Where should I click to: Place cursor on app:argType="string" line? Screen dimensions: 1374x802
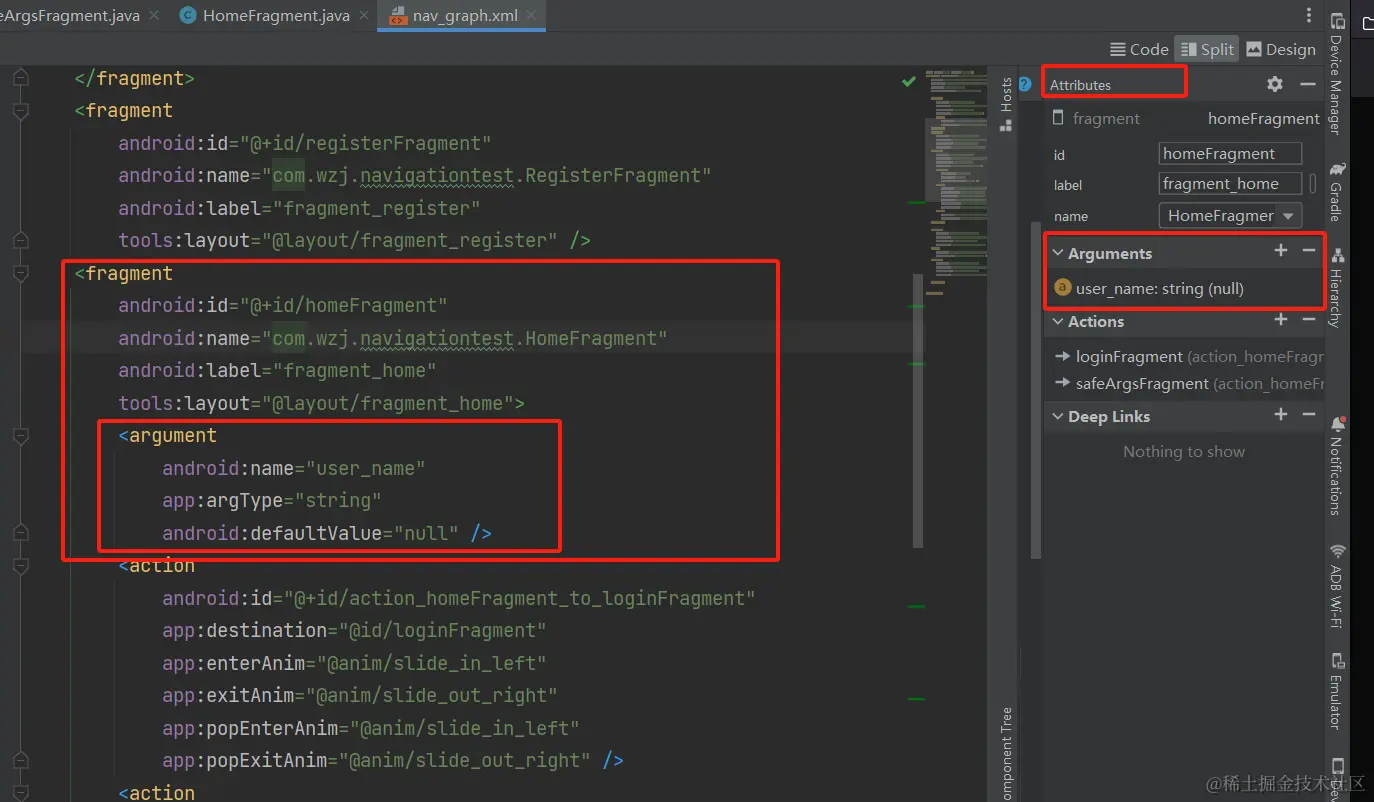tap(272, 500)
